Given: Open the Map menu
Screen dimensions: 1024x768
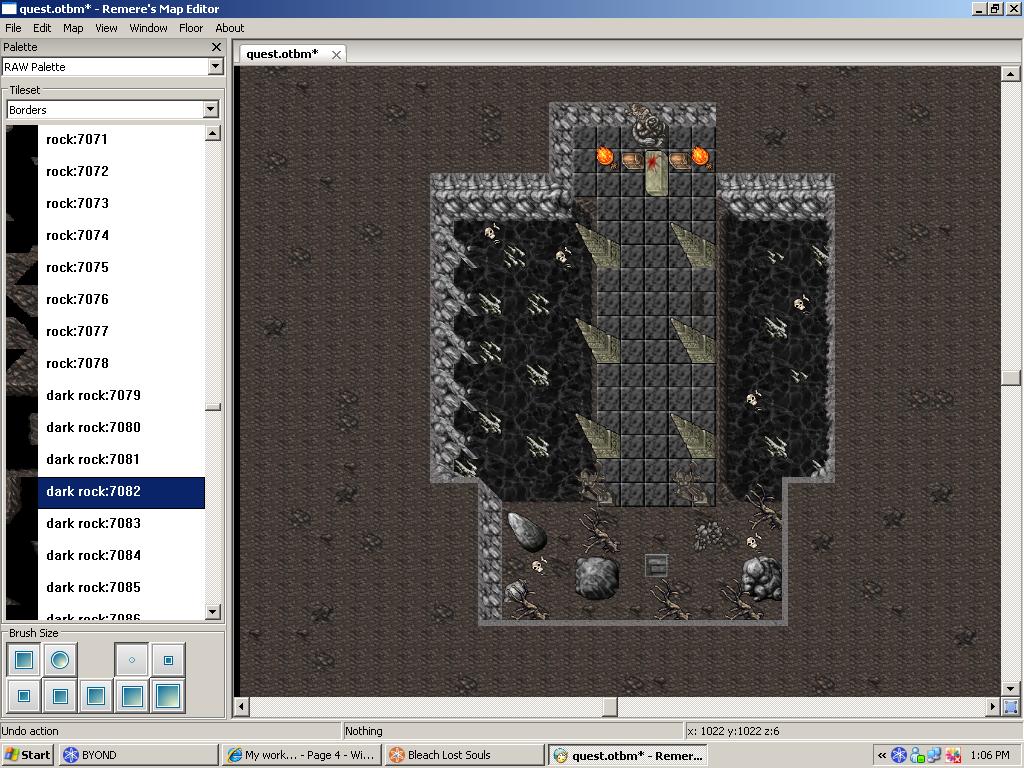Looking at the screenshot, I should (x=73, y=28).
